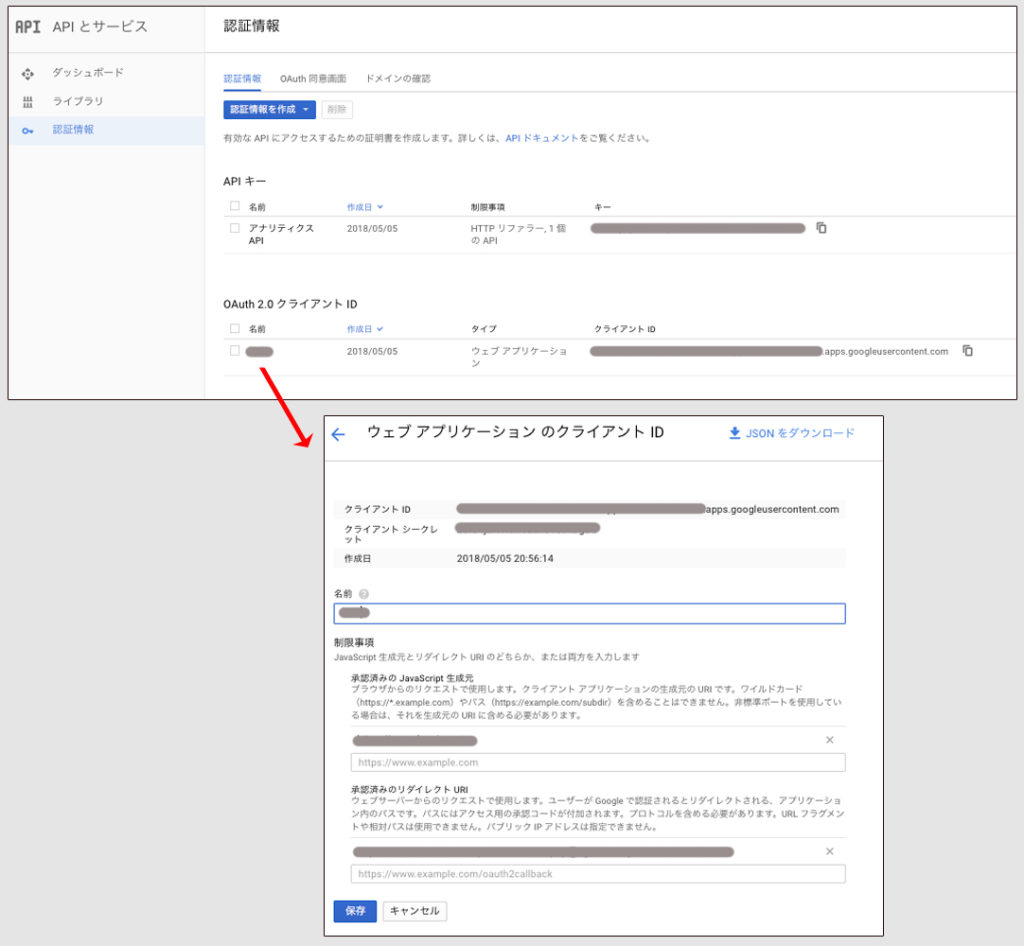Sort OAuth clients by 作成日 column
Image resolution: width=1024 pixels, height=946 pixels.
(x=365, y=329)
